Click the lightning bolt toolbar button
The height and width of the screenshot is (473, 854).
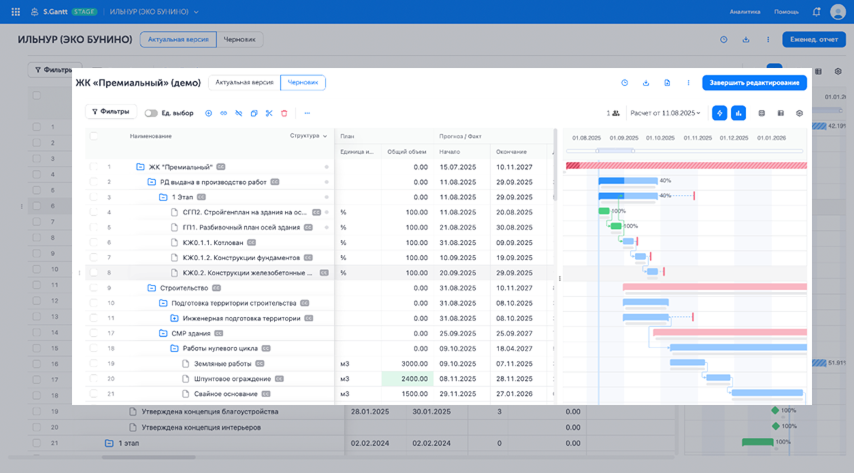(719, 113)
